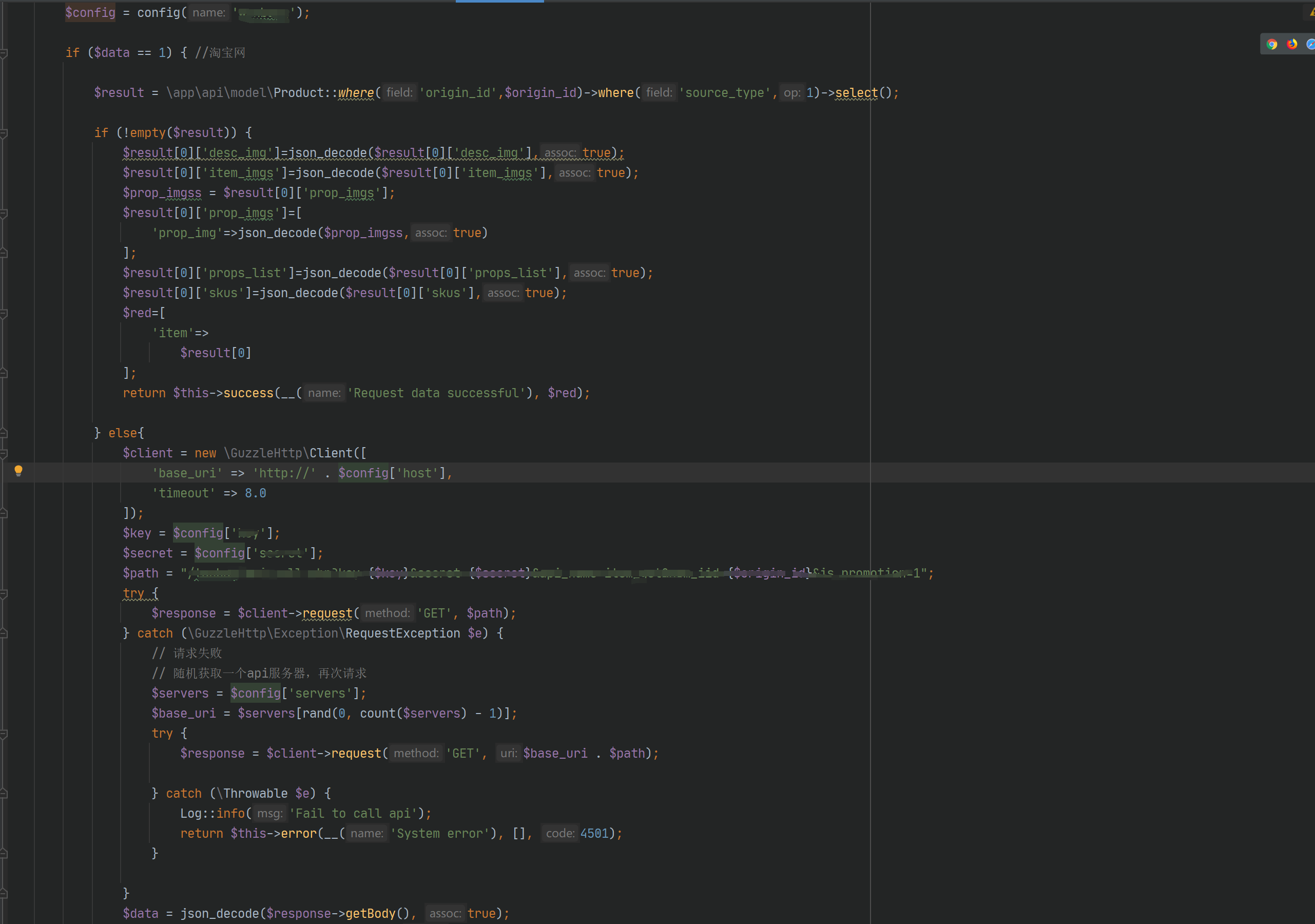
Task: Click the 'System error' string literal
Action: [x=440, y=834]
